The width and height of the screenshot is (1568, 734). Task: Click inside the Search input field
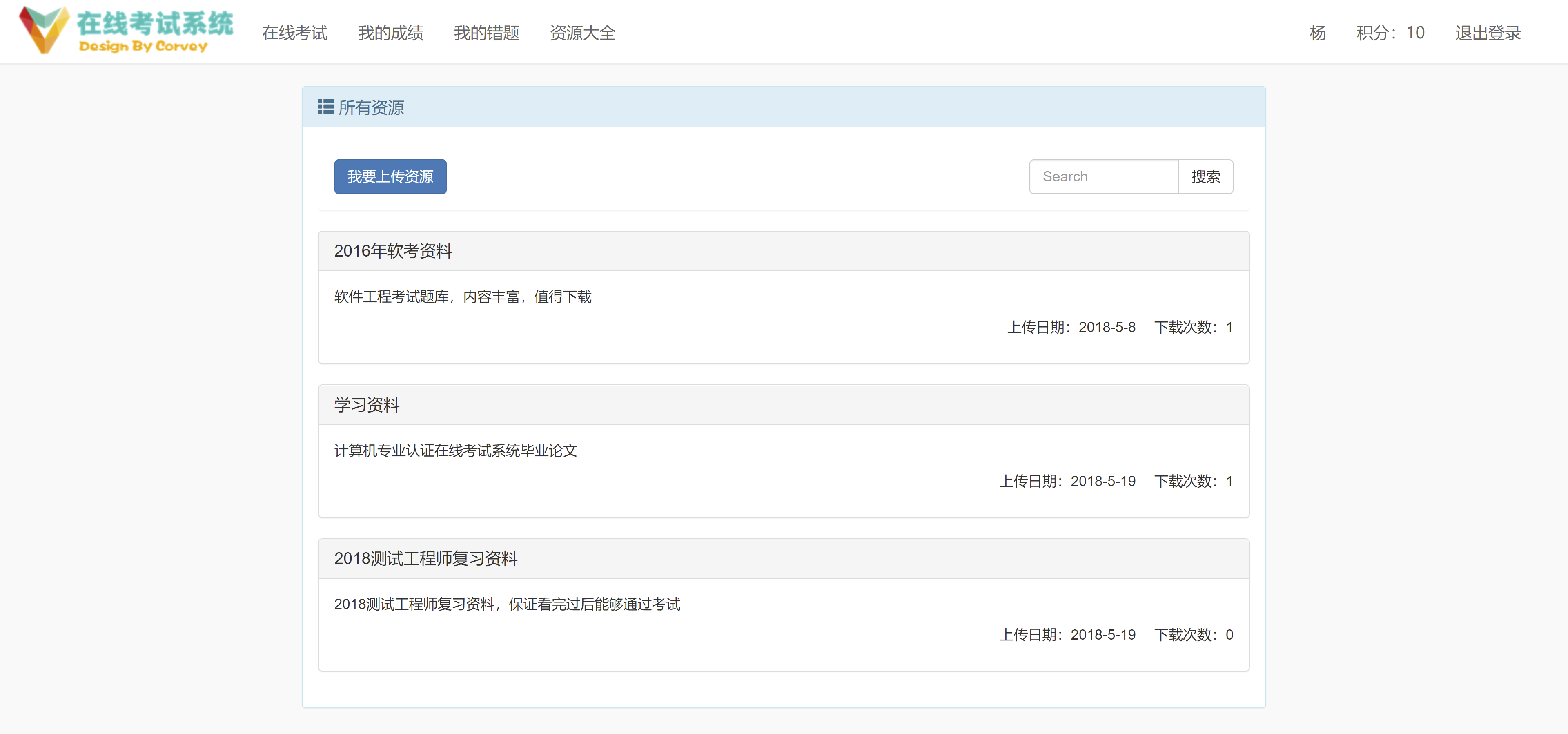point(1104,176)
